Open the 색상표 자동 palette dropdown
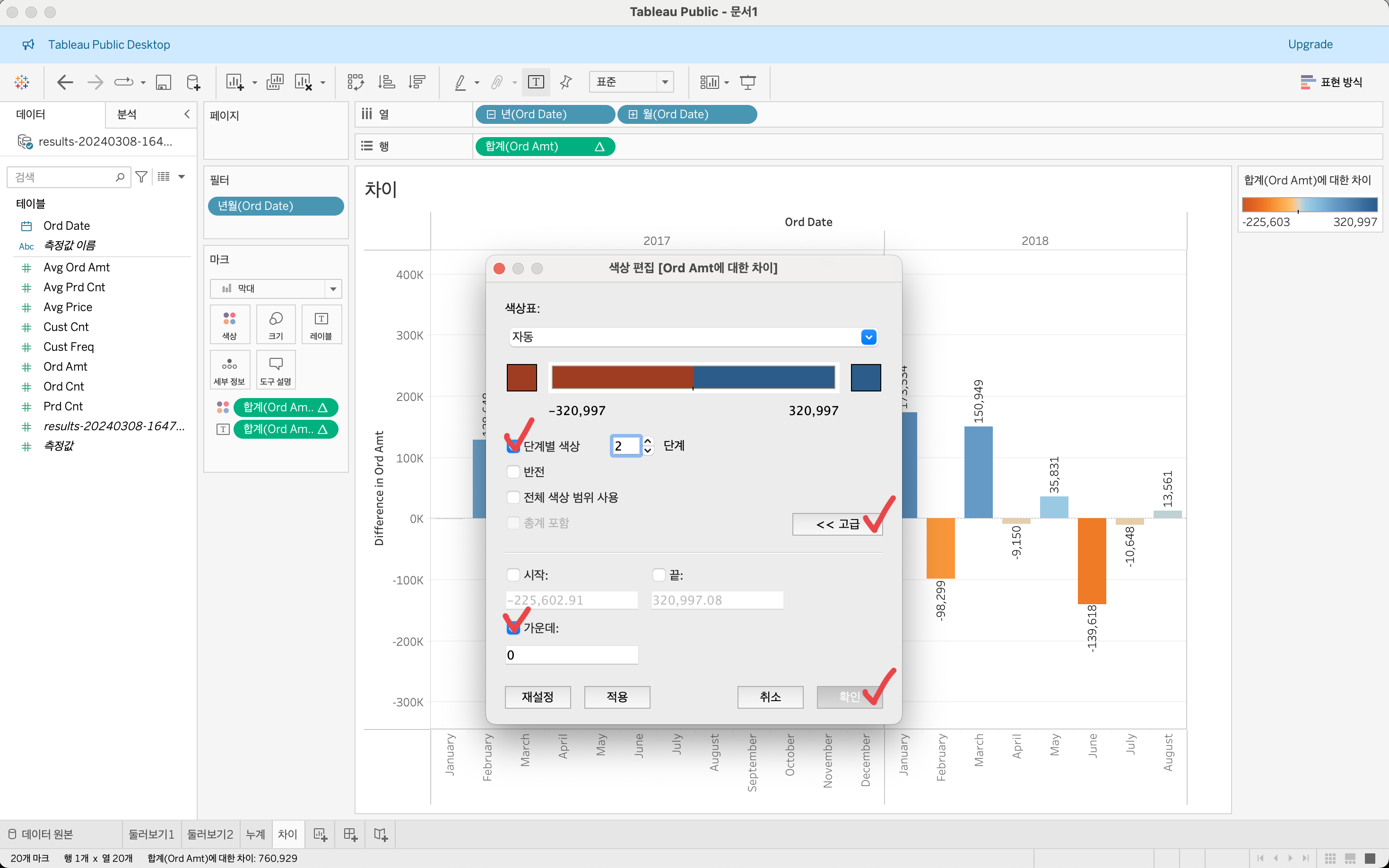Viewport: 1389px width, 868px height. pyautogui.click(x=868, y=337)
